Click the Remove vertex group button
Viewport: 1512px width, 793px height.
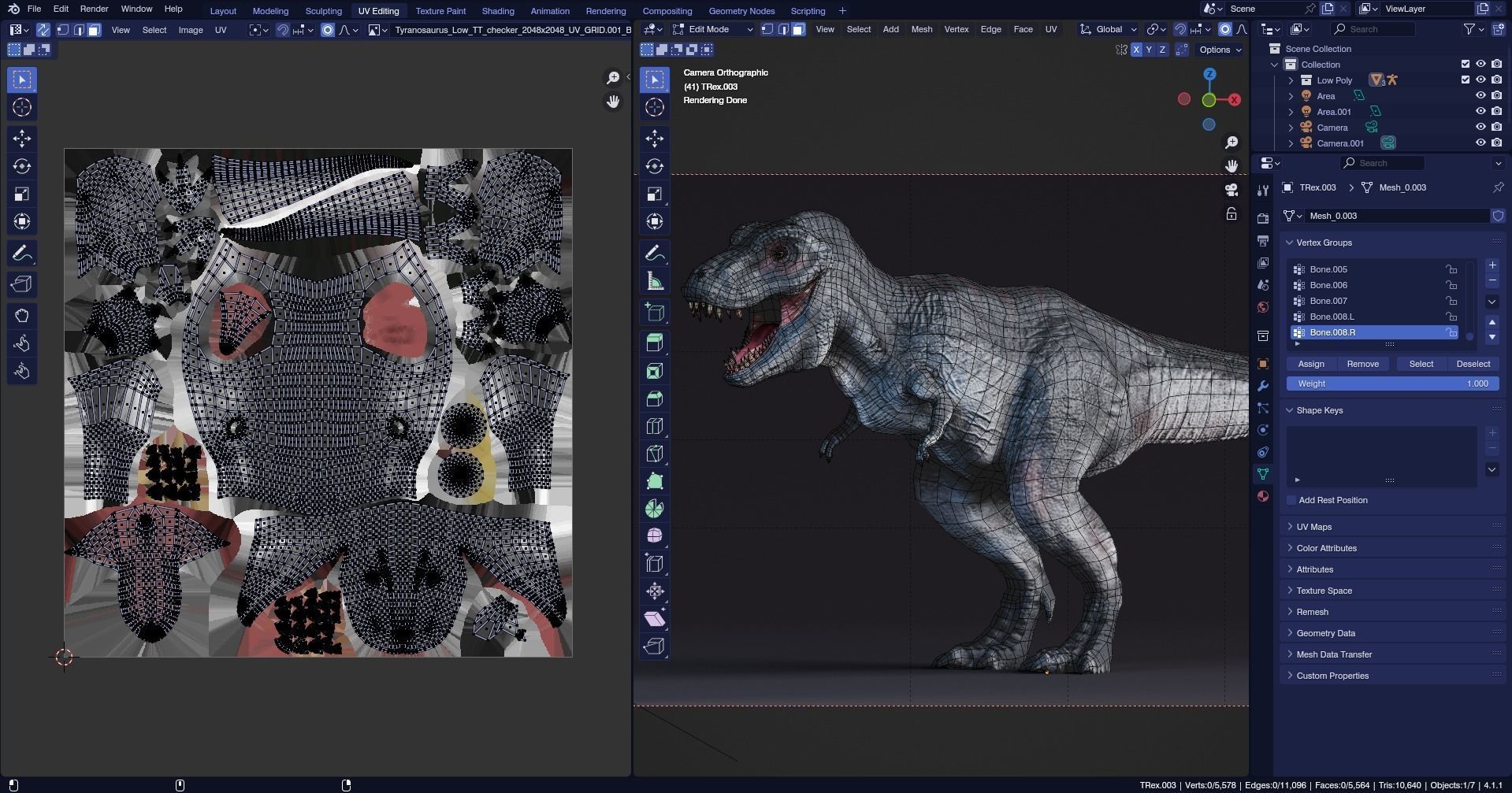coord(1362,364)
